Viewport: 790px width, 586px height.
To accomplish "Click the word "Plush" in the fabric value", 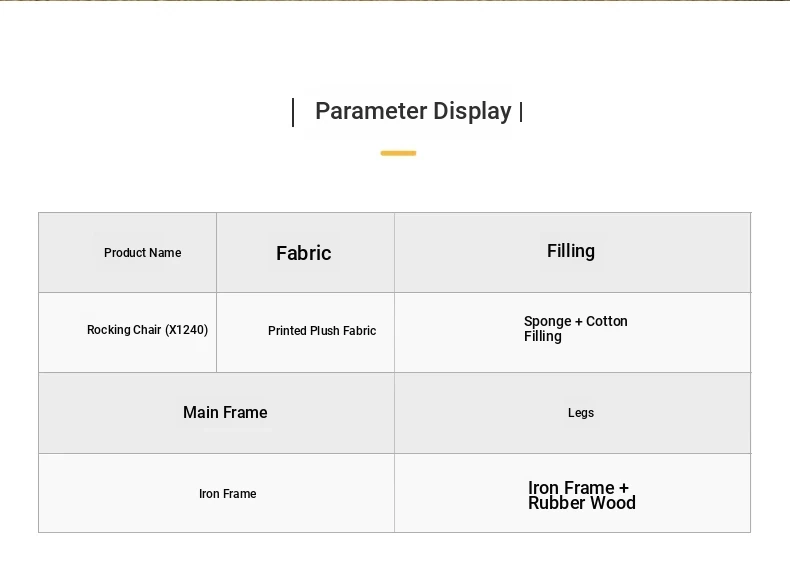I will tap(325, 331).
